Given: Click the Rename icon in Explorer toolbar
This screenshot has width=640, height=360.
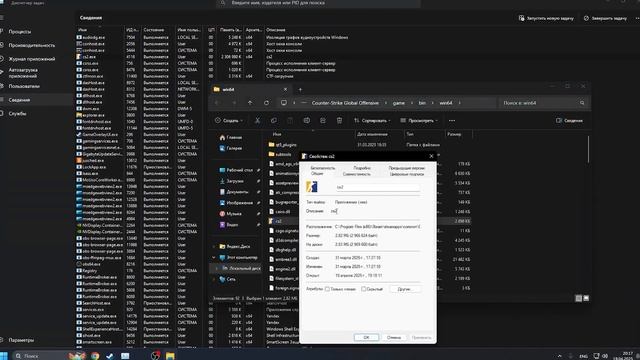Looking at the screenshot, I should 307,120.
